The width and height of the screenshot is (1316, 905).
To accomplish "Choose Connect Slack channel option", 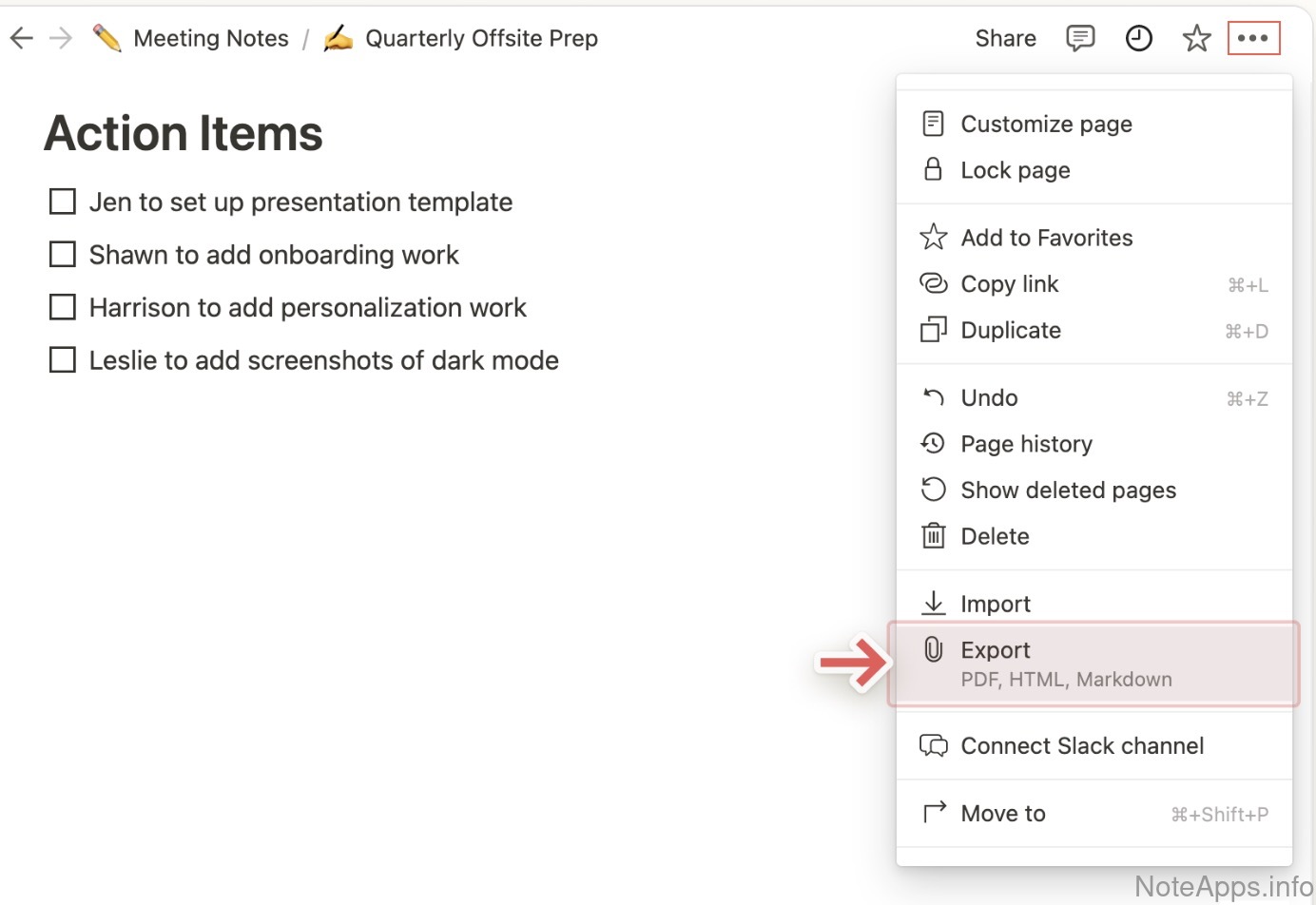I will [x=1081, y=746].
